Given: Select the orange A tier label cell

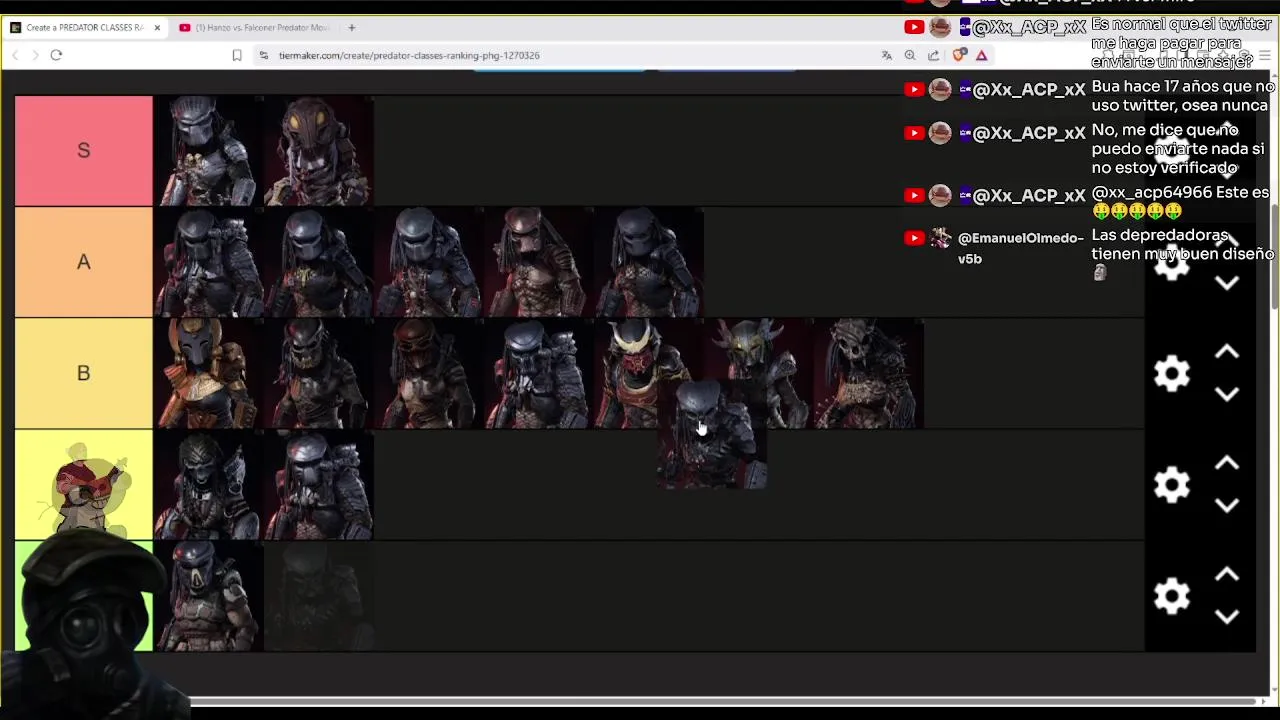Looking at the screenshot, I should tap(84, 262).
